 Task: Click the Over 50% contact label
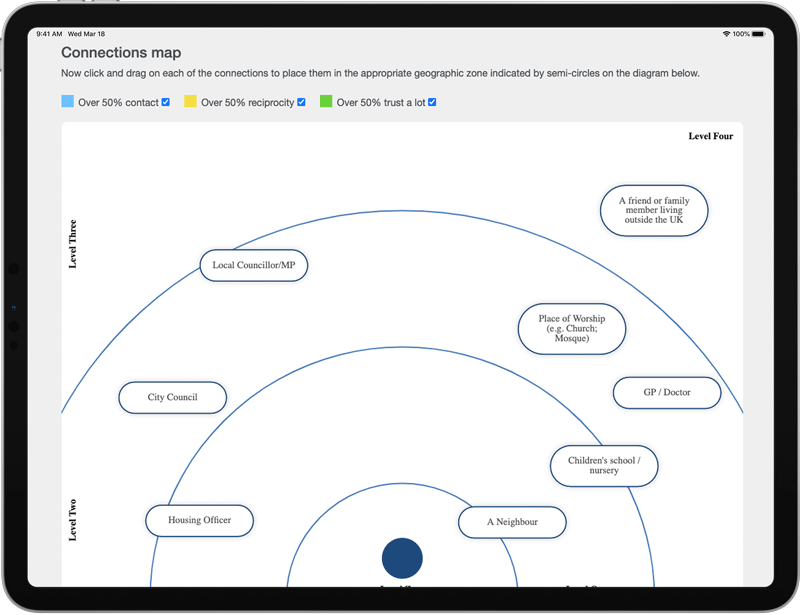coord(118,103)
